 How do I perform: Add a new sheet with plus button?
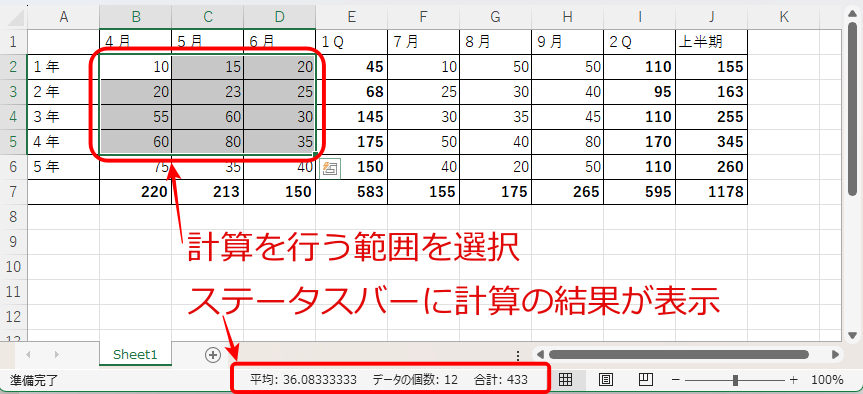pyautogui.click(x=212, y=355)
